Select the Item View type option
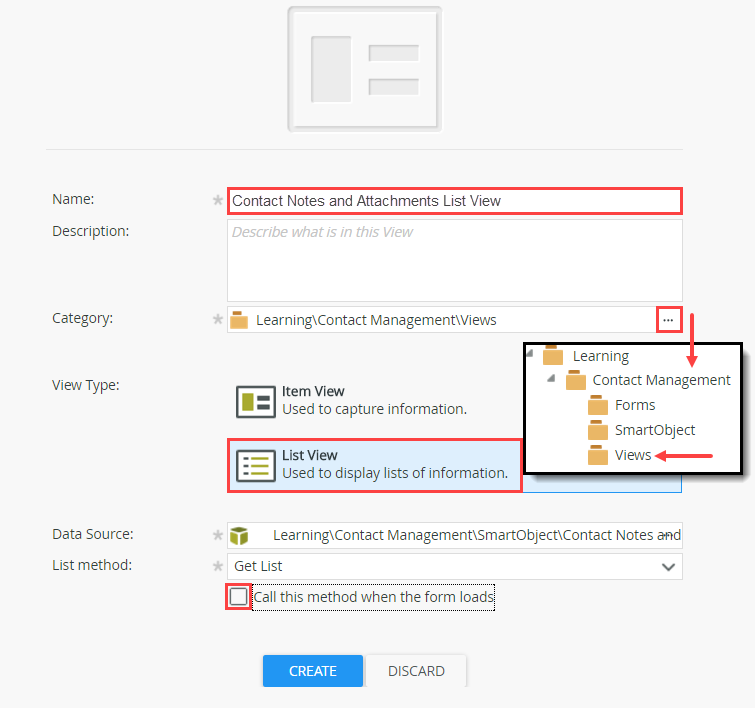Image resolution: width=755 pixels, height=708 pixels. coord(375,401)
